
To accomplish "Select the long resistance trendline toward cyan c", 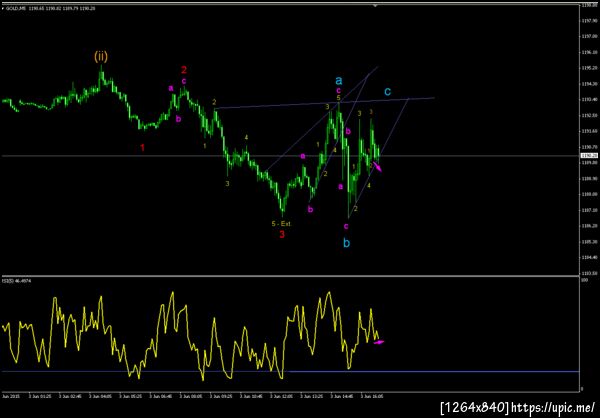I will pyautogui.click(x=324, y=103).
